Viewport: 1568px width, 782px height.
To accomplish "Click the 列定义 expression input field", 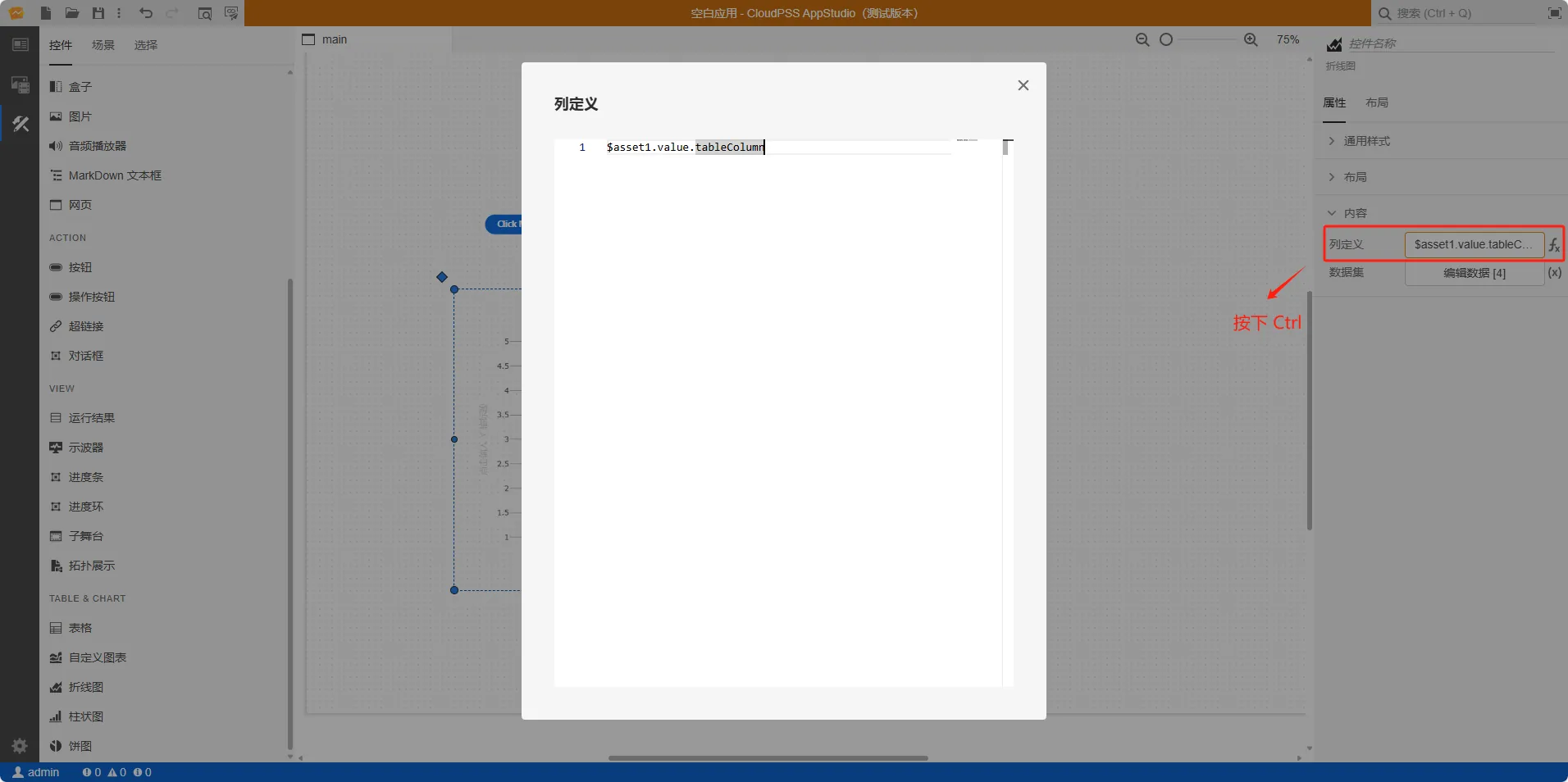I will click(x=1475, y=244).
